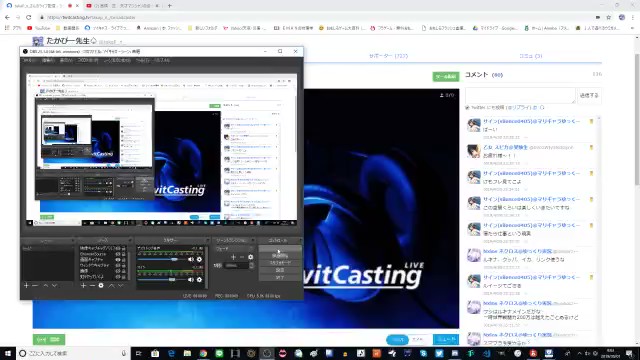Toggle the post to Twitter checkbox
Viewport: 640px width, 360px height.
tap(467, 108)
